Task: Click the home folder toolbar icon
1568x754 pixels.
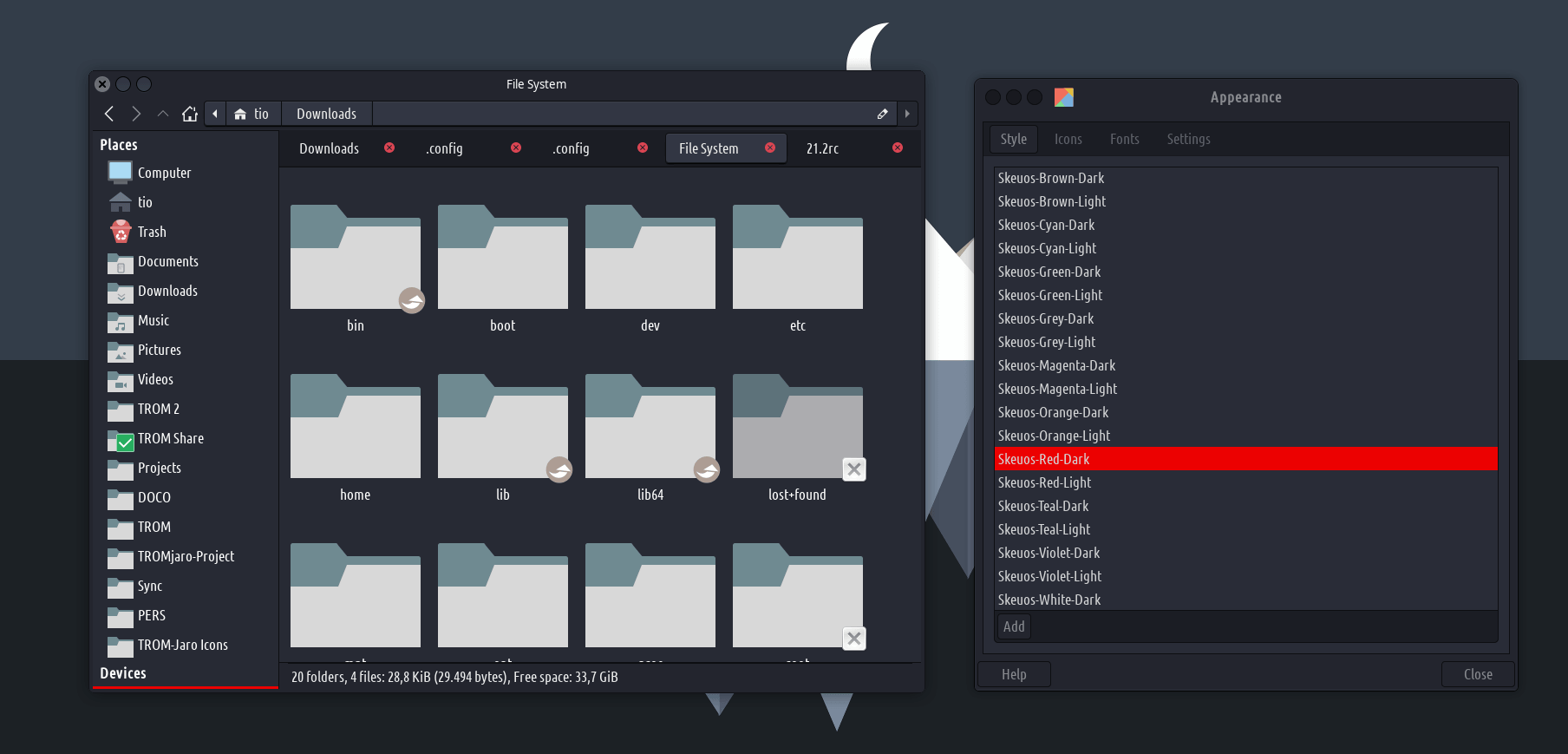Action: 190,114
